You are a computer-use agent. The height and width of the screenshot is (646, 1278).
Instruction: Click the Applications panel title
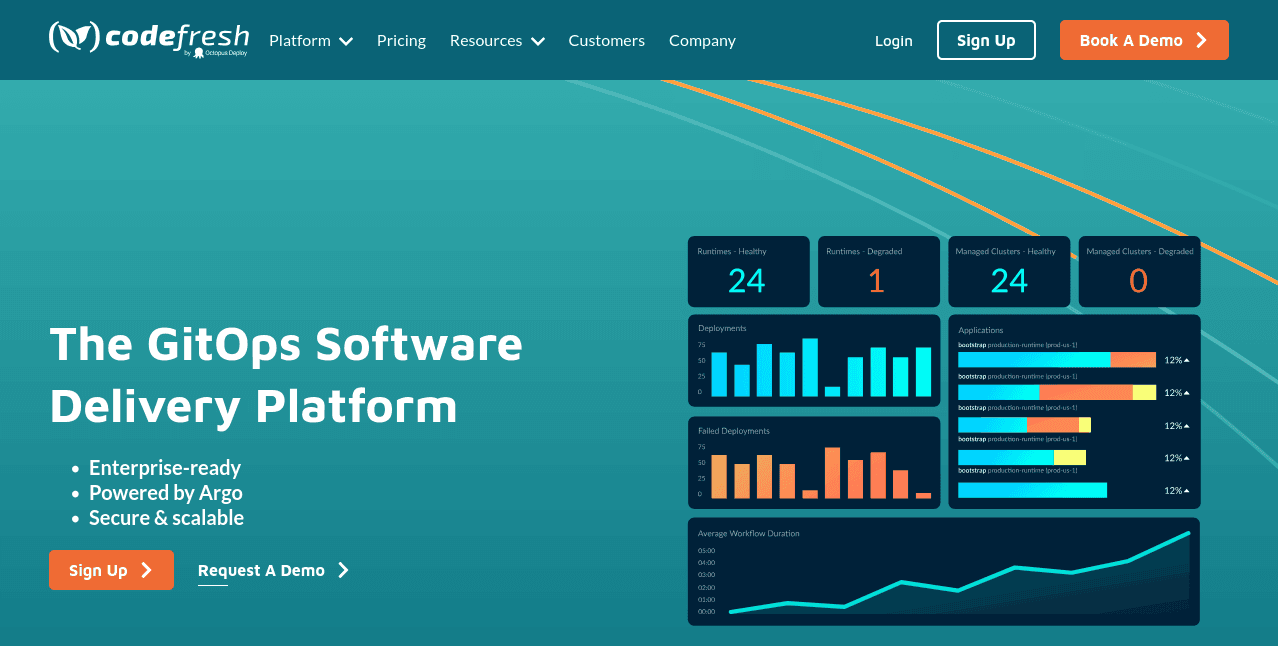click(x=981, y=330)
